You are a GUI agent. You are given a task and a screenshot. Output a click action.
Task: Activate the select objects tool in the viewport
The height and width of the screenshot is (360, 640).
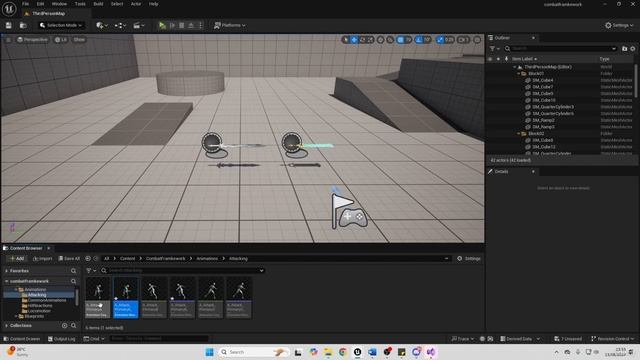(x=346, y=40)
